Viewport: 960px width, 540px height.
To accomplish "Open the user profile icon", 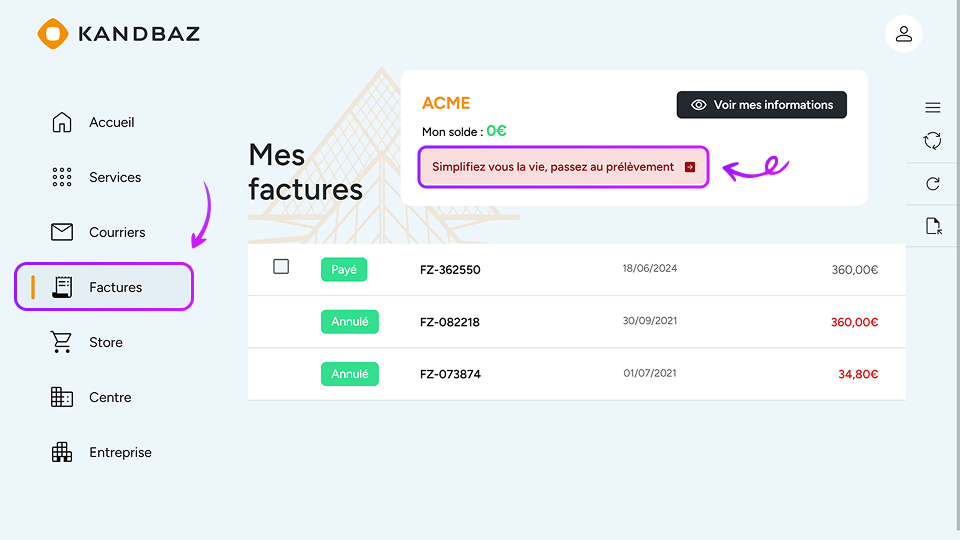I will pyautogui.click(x=903, y=34).
